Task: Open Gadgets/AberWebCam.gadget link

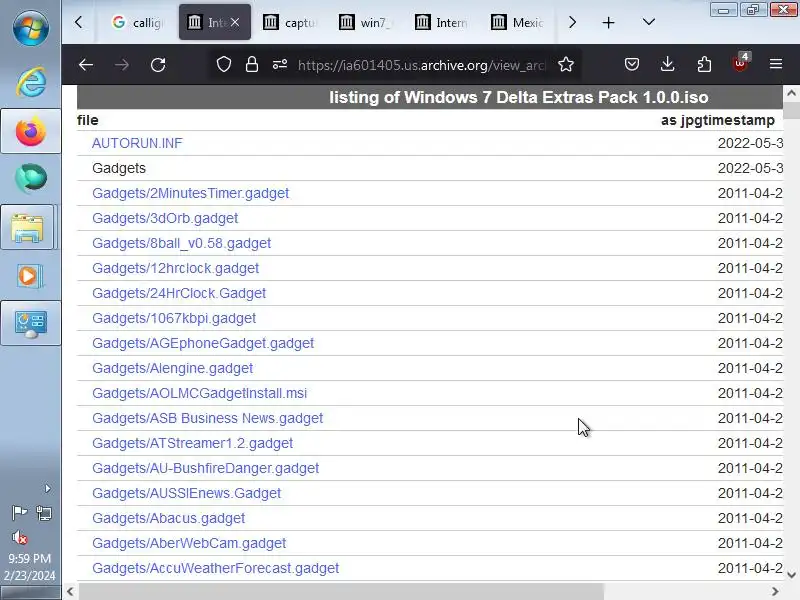Action: pos(189,543)
